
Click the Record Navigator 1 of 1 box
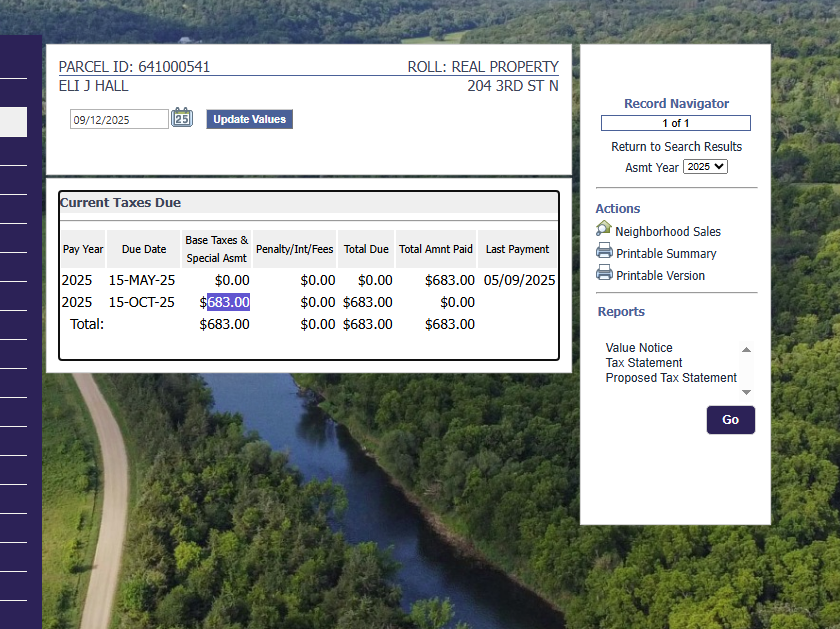tap(676, 123)
